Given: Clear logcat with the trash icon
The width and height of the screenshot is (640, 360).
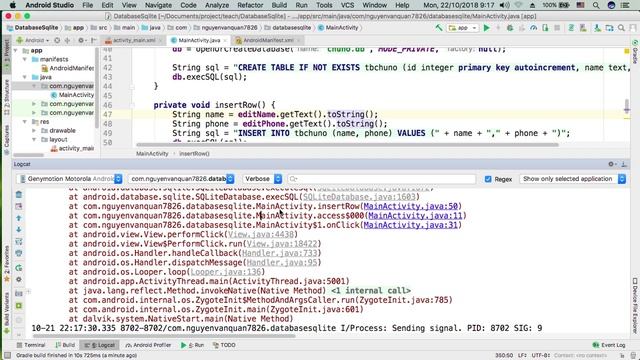Looking at the screenshot, I should [x=19, y=195].
